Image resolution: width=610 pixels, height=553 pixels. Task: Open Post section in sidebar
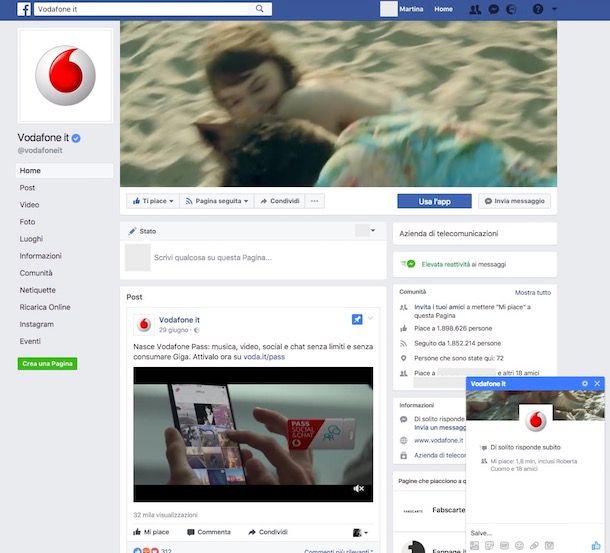pos(27,188)
